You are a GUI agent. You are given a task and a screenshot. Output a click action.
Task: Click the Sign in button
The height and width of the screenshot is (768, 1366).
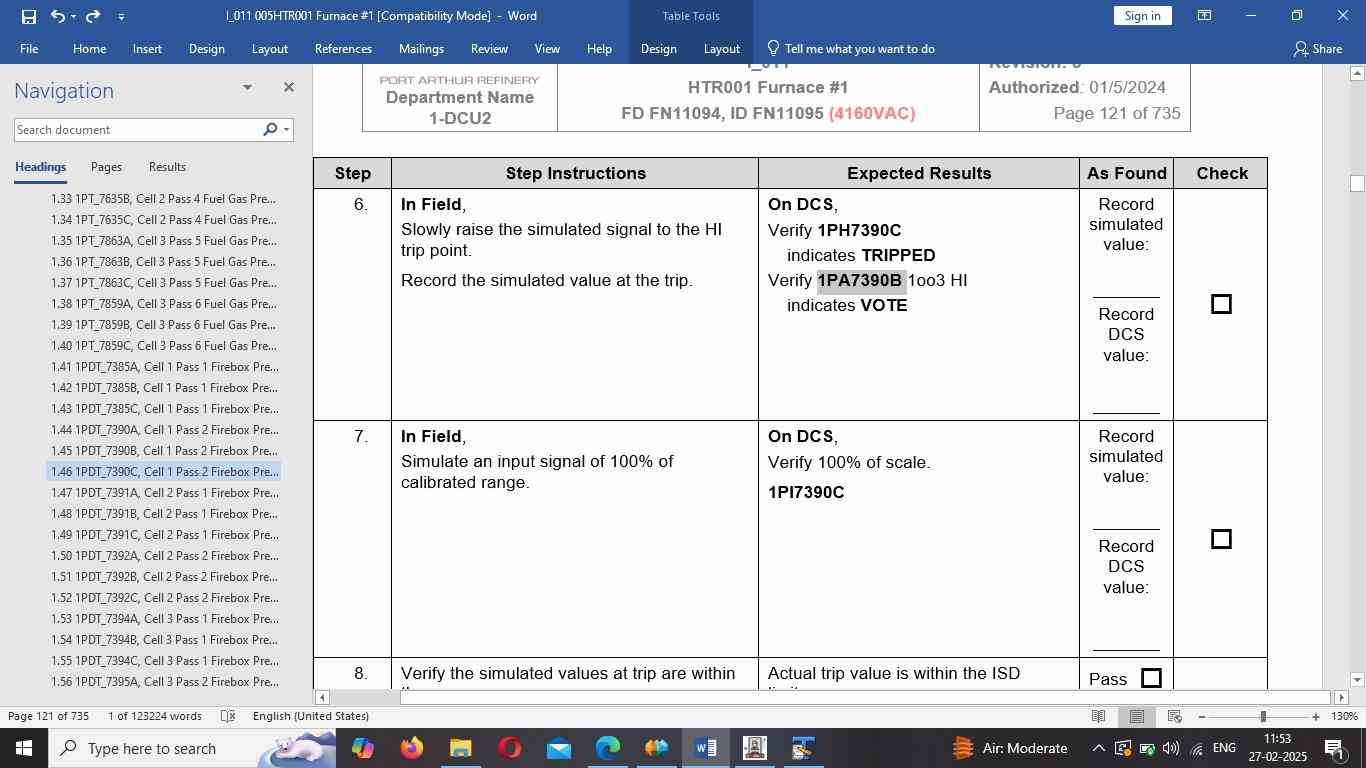1142,15
